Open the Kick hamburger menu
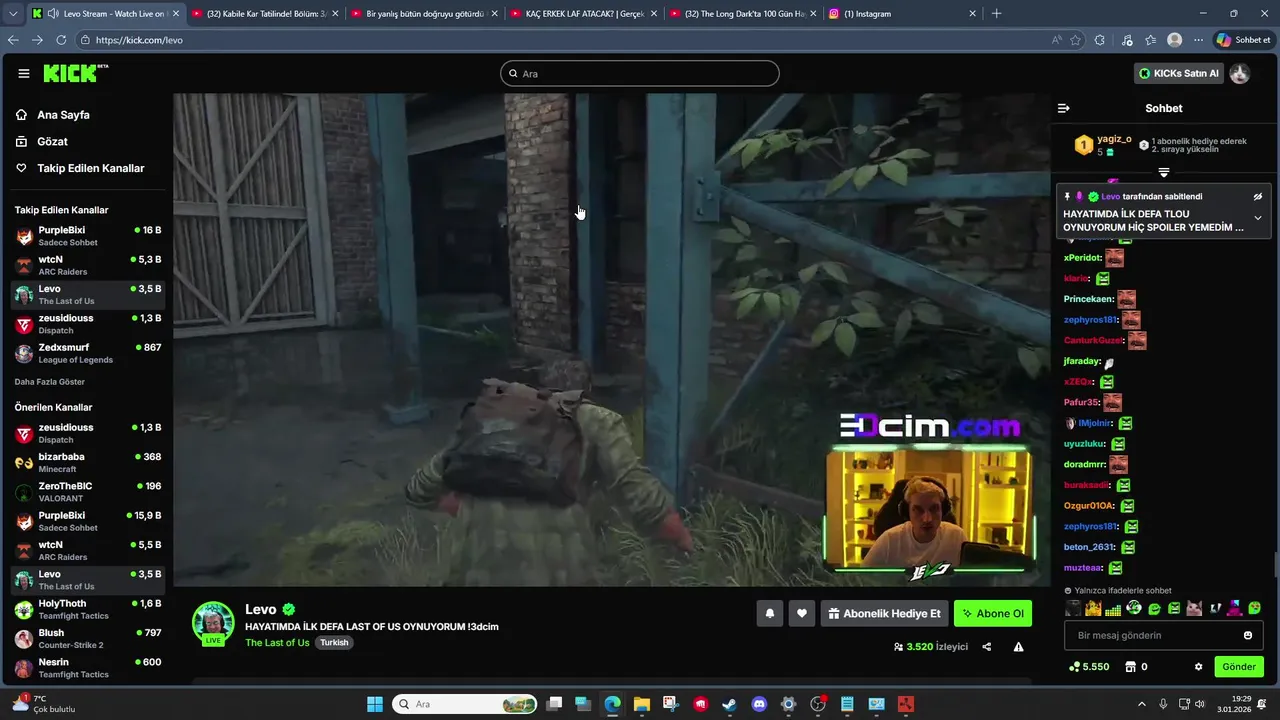This screenshot has width=1280, height=720. (24, 73)
